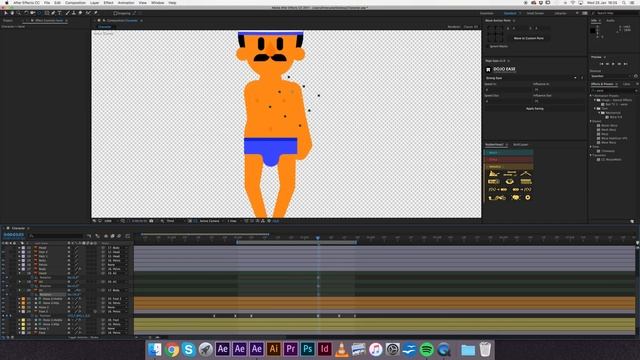The width and height of the screenshot is (640, 360).
Task: Open the Active Camera view dropdown
Action: [211, 221]
